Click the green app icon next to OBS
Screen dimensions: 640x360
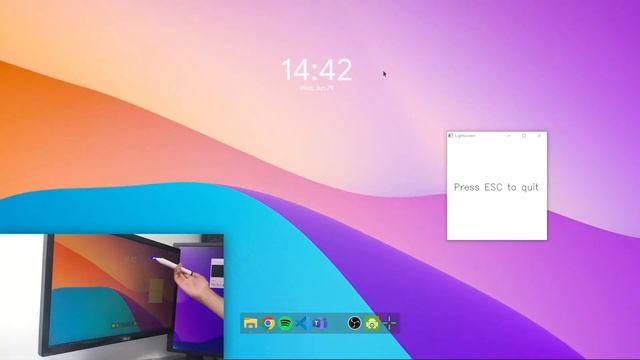click(x=372, y=323)
